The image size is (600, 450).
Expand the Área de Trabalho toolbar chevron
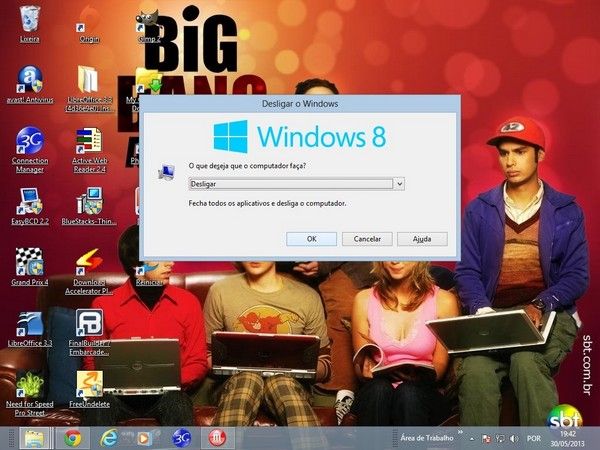[460, 432]
